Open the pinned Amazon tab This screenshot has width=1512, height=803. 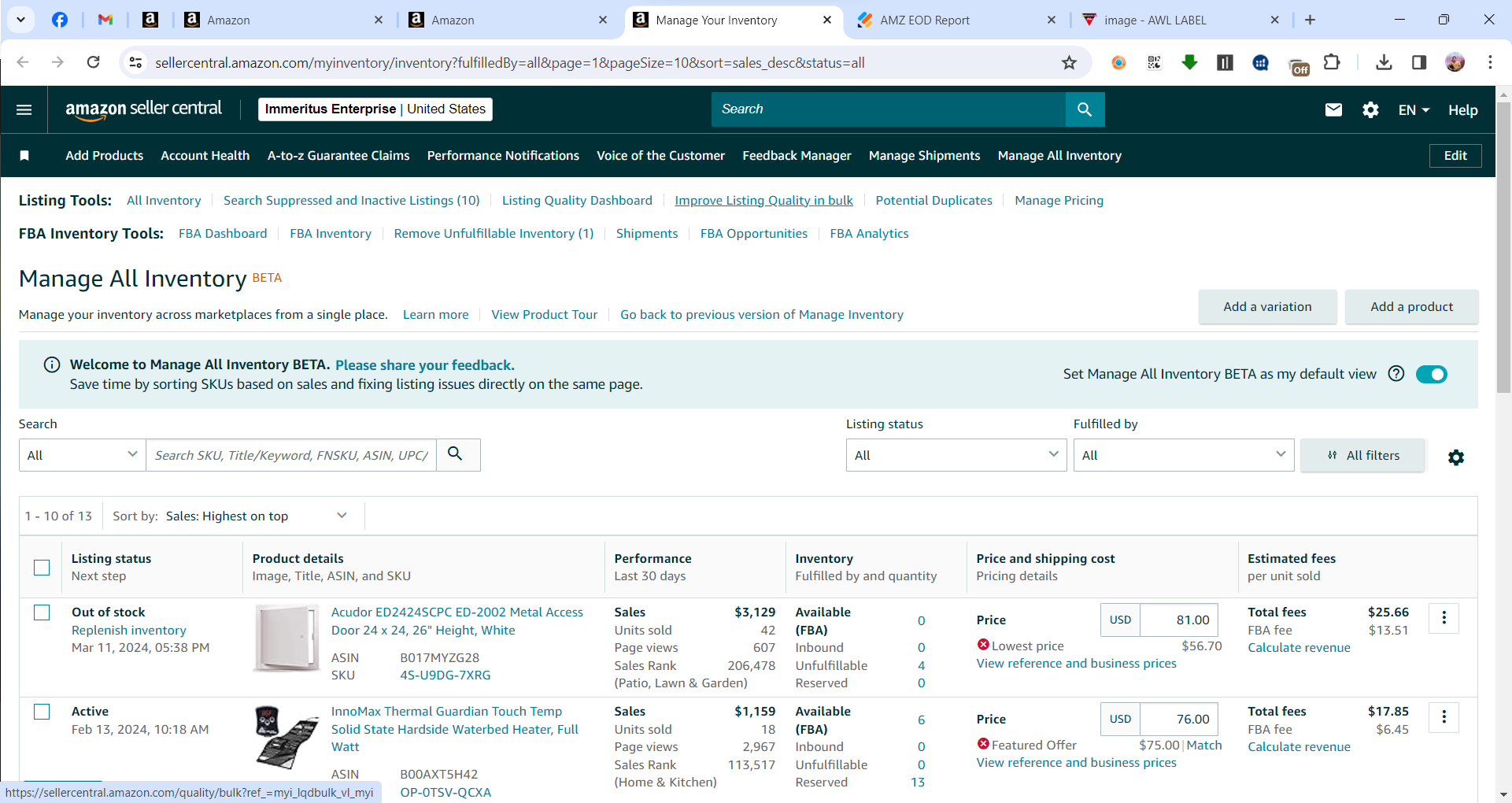(150, 20)
